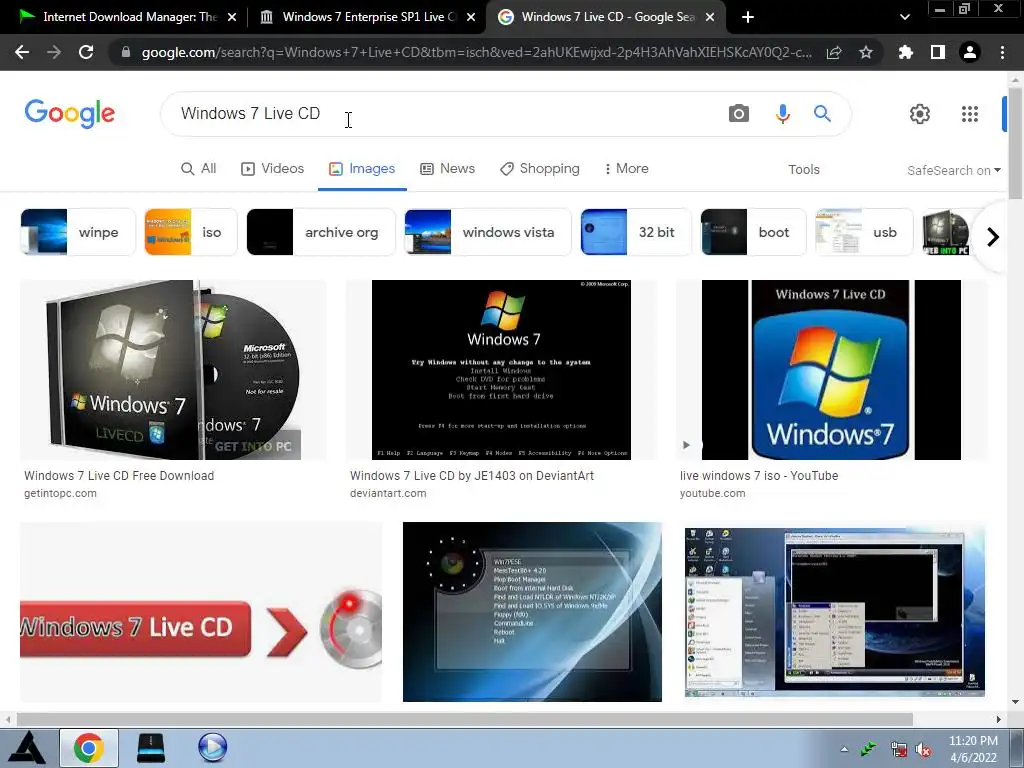Go to the Google logo homepage

click(x=70, y=114)
